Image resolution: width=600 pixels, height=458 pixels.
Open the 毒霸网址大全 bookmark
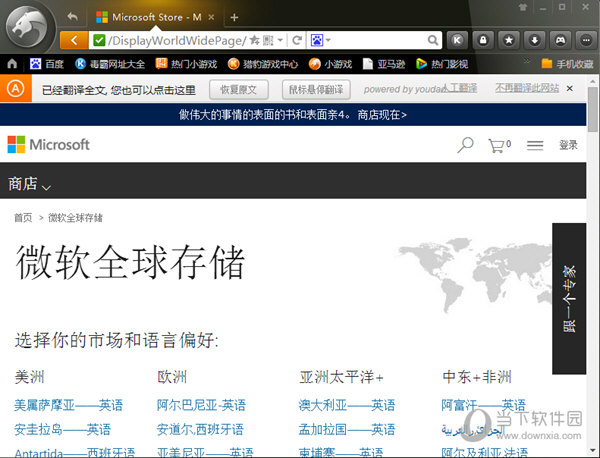point(110,64)
